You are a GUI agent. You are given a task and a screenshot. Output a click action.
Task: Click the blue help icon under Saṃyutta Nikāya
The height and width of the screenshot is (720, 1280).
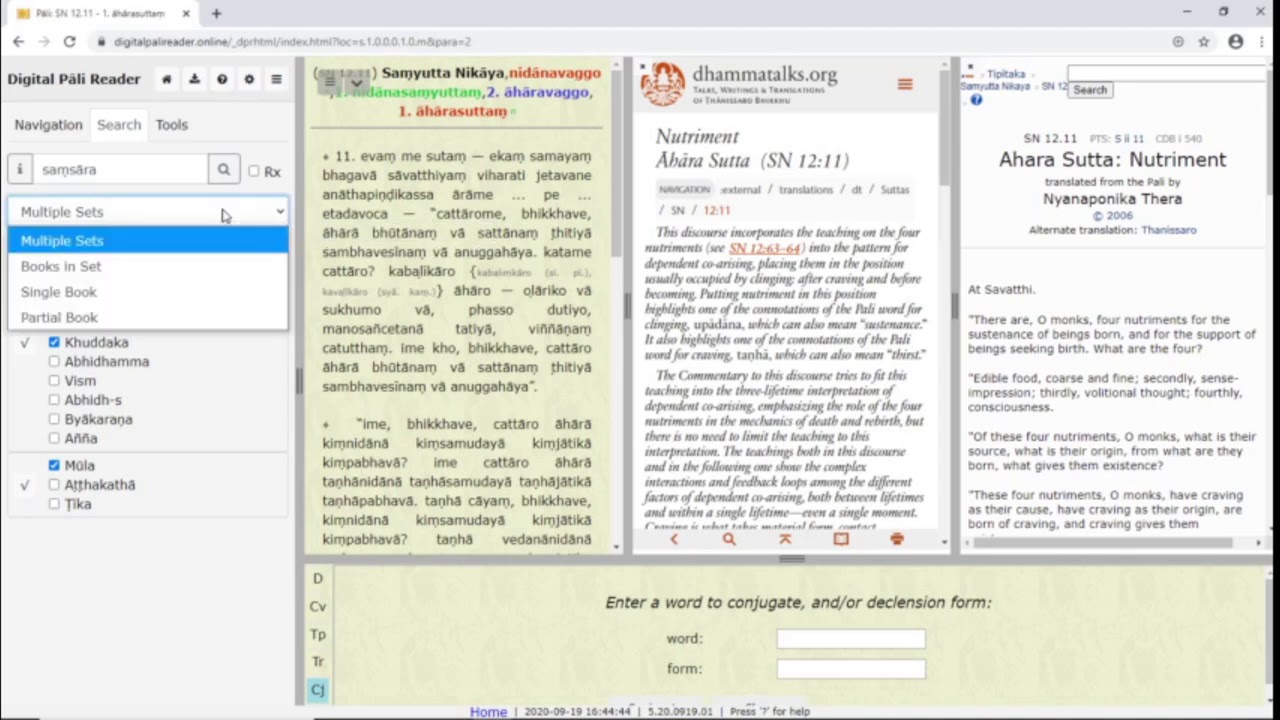[x=976, y=100]
